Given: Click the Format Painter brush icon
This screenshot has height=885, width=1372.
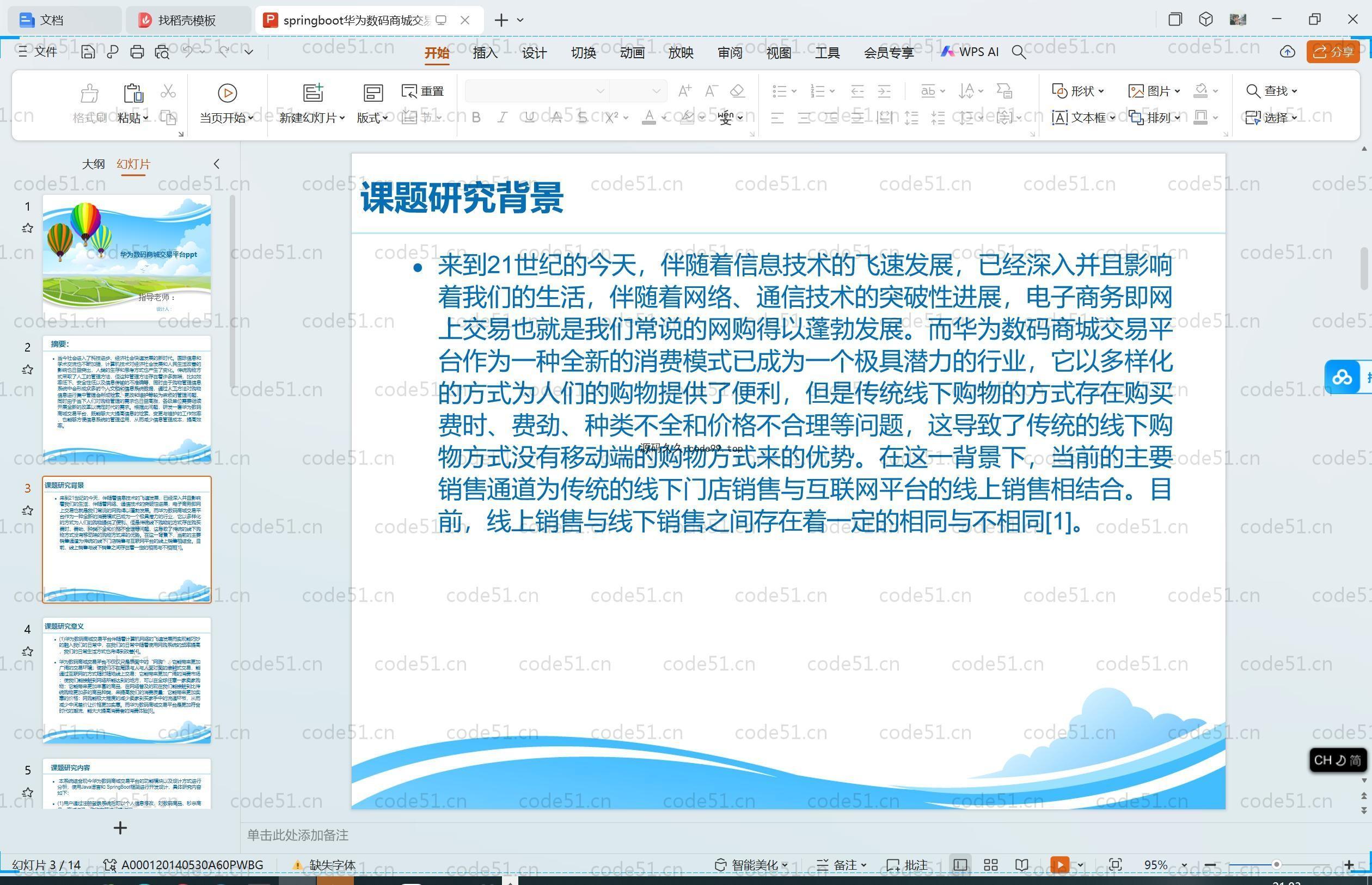Looking at the screenshot, I should [90, 93].
